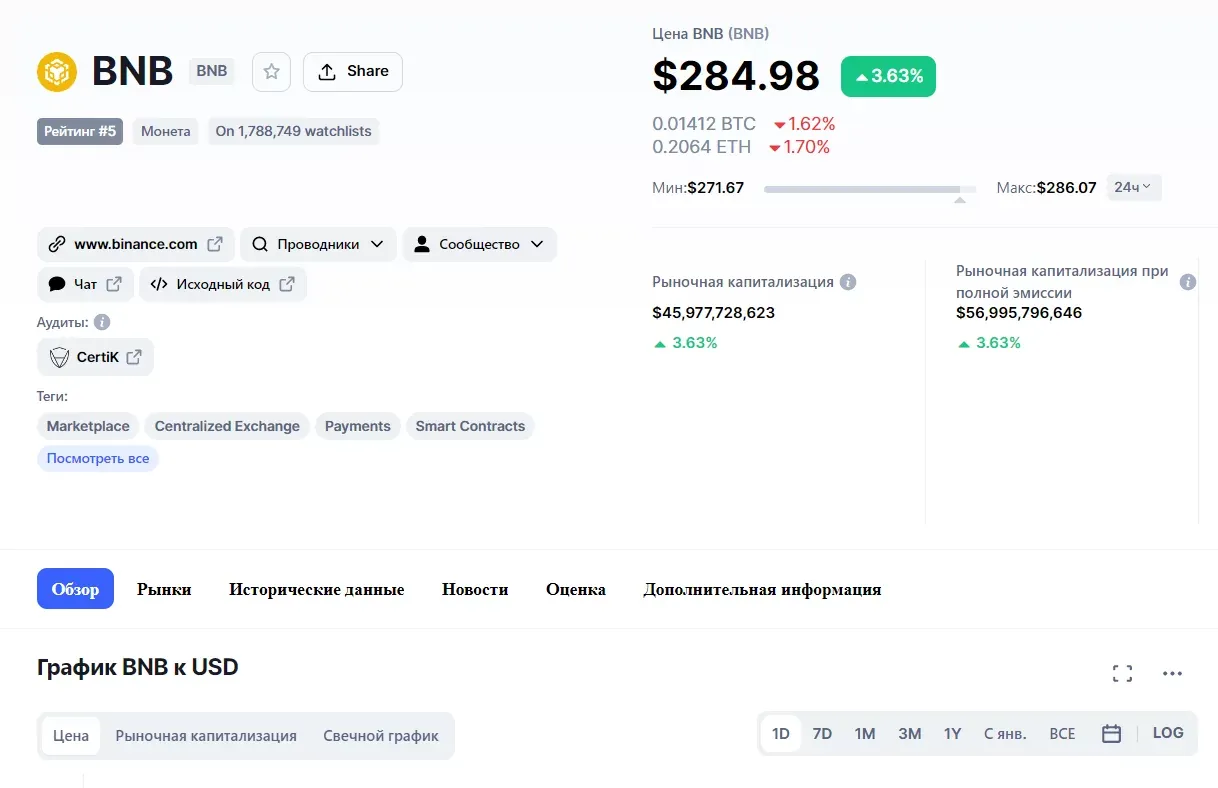Click the 0.01412 BTC value
This screenshot has height=788, width=1218.
point(704,124)
